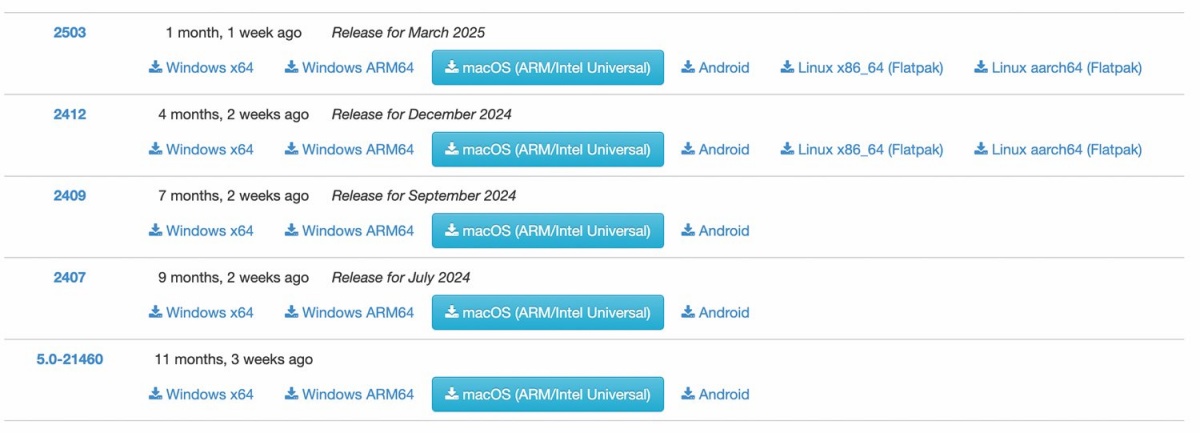Download Android build for release 2409
Screen dimensions: 1200x433
click(x=715, y=231)
